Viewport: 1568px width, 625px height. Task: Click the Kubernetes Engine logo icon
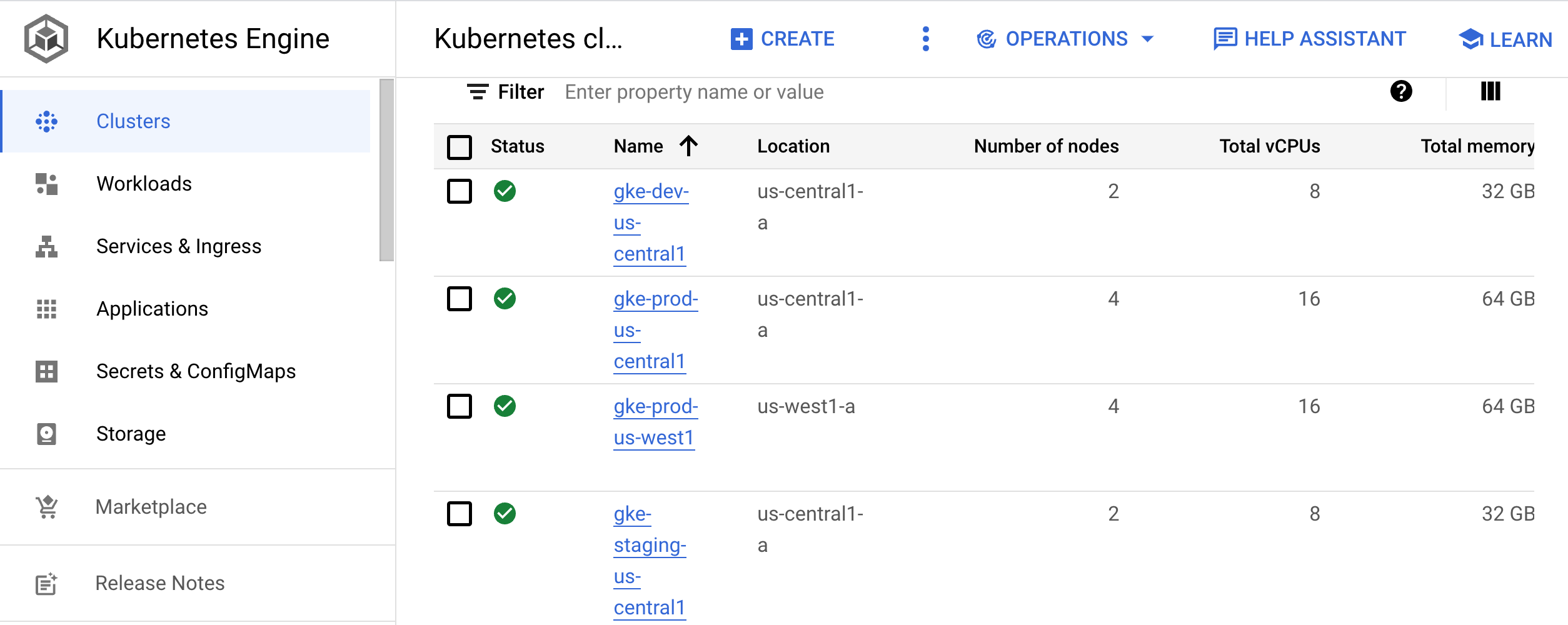[47, 38]
